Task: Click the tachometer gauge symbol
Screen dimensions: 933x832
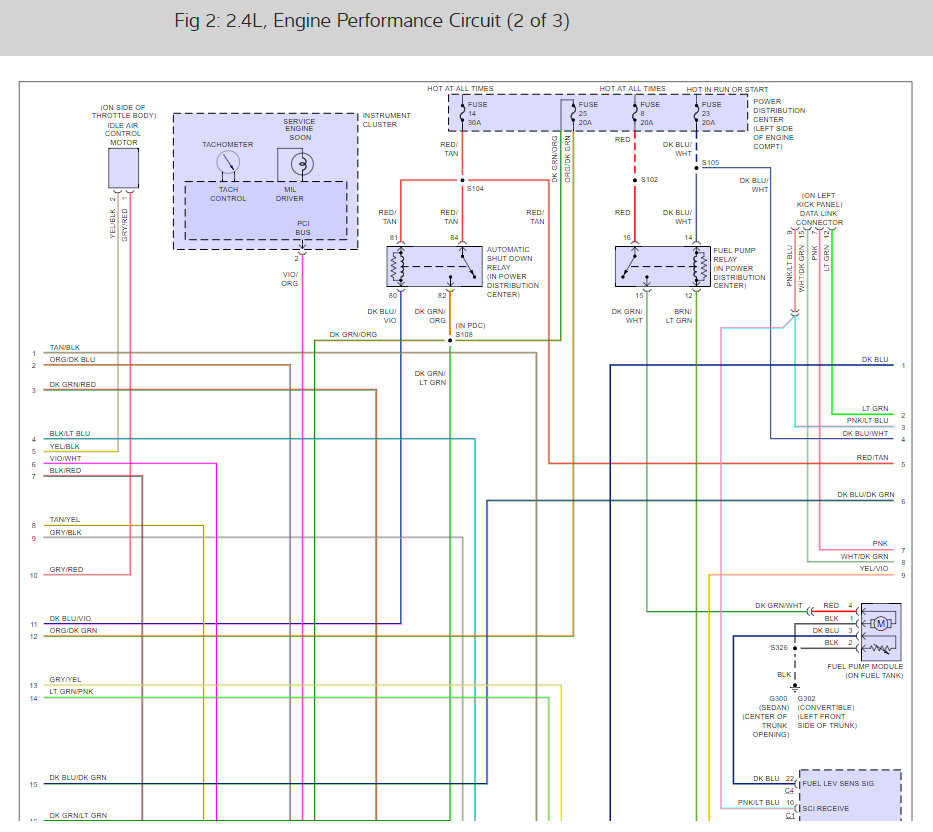Action: coord(228,162)
